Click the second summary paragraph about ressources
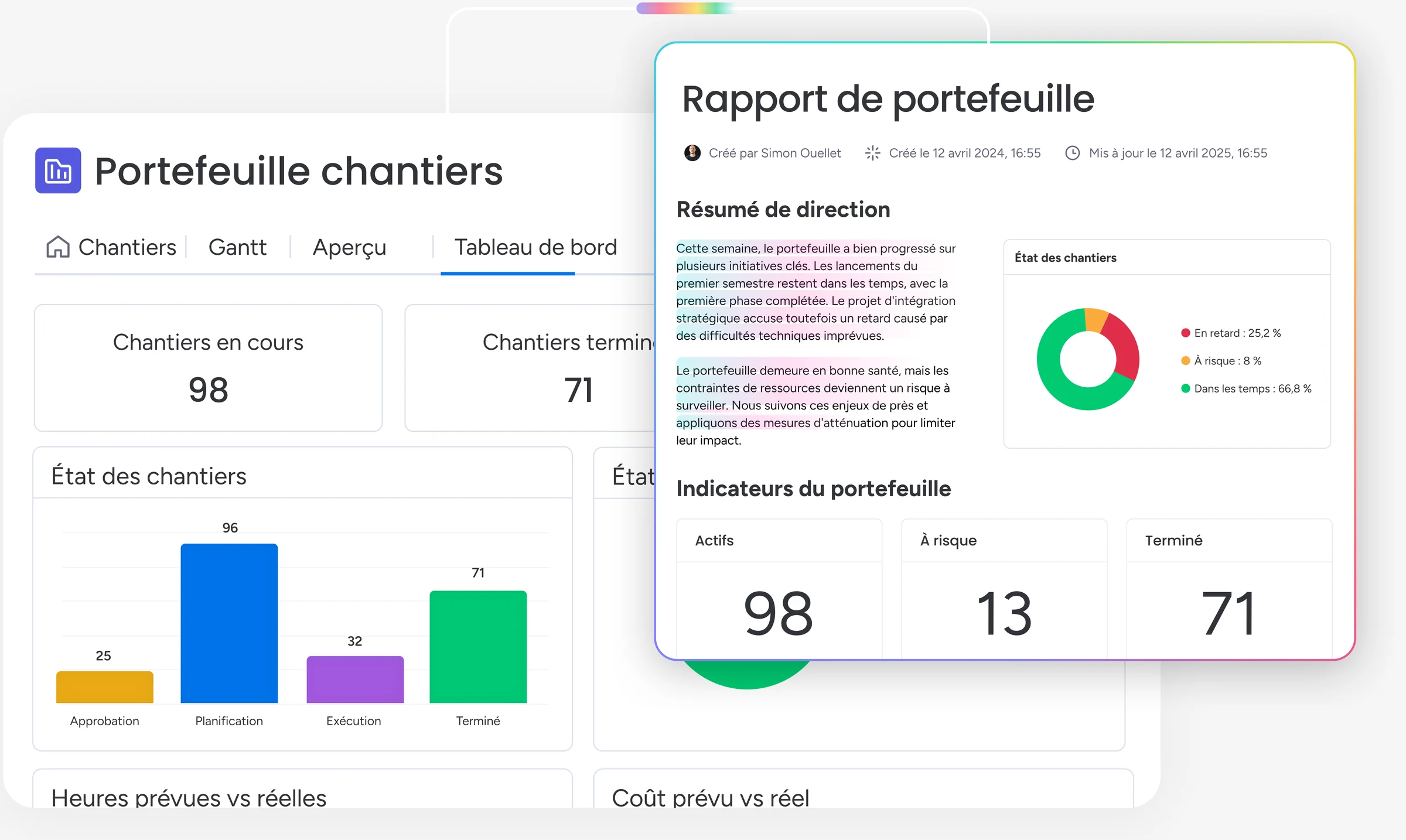The width and height of the screenshot is (1406, 840). click(816, 405)
